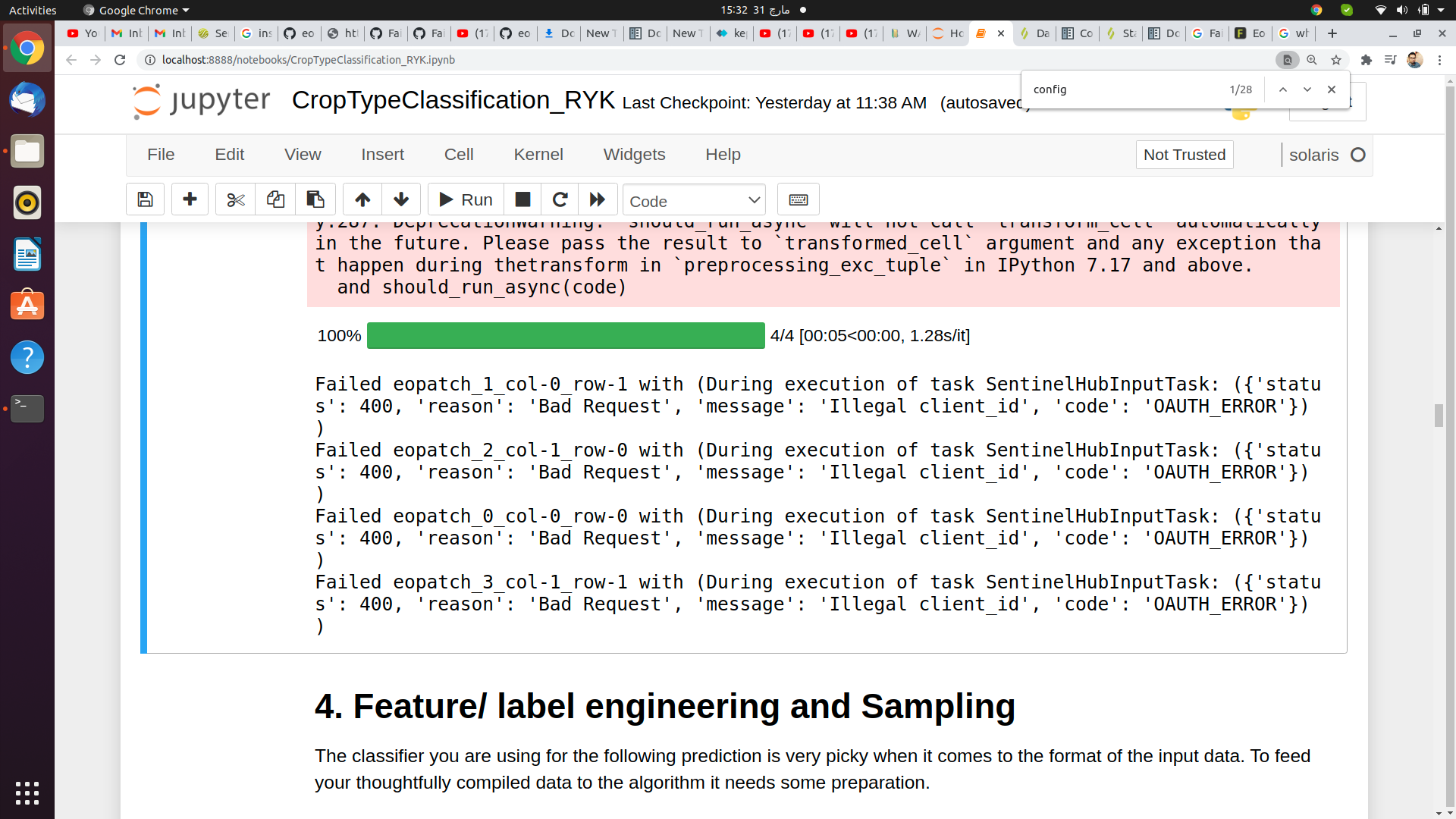Restart the kernel

tap(560, 199)
